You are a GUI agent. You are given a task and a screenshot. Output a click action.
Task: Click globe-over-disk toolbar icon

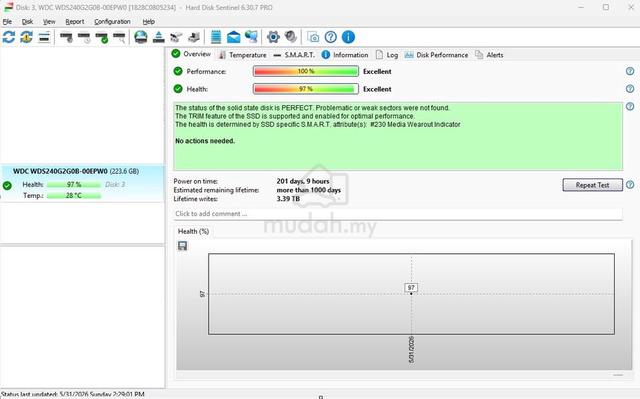coord(141,37)
